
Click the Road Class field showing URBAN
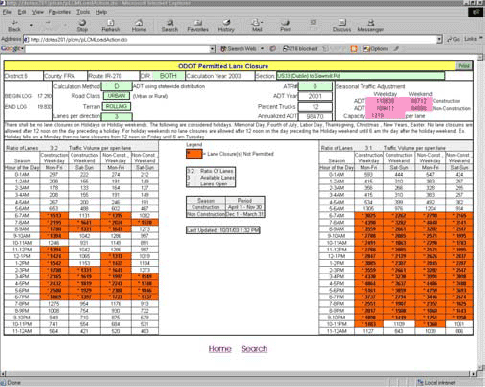click(116, 96)
